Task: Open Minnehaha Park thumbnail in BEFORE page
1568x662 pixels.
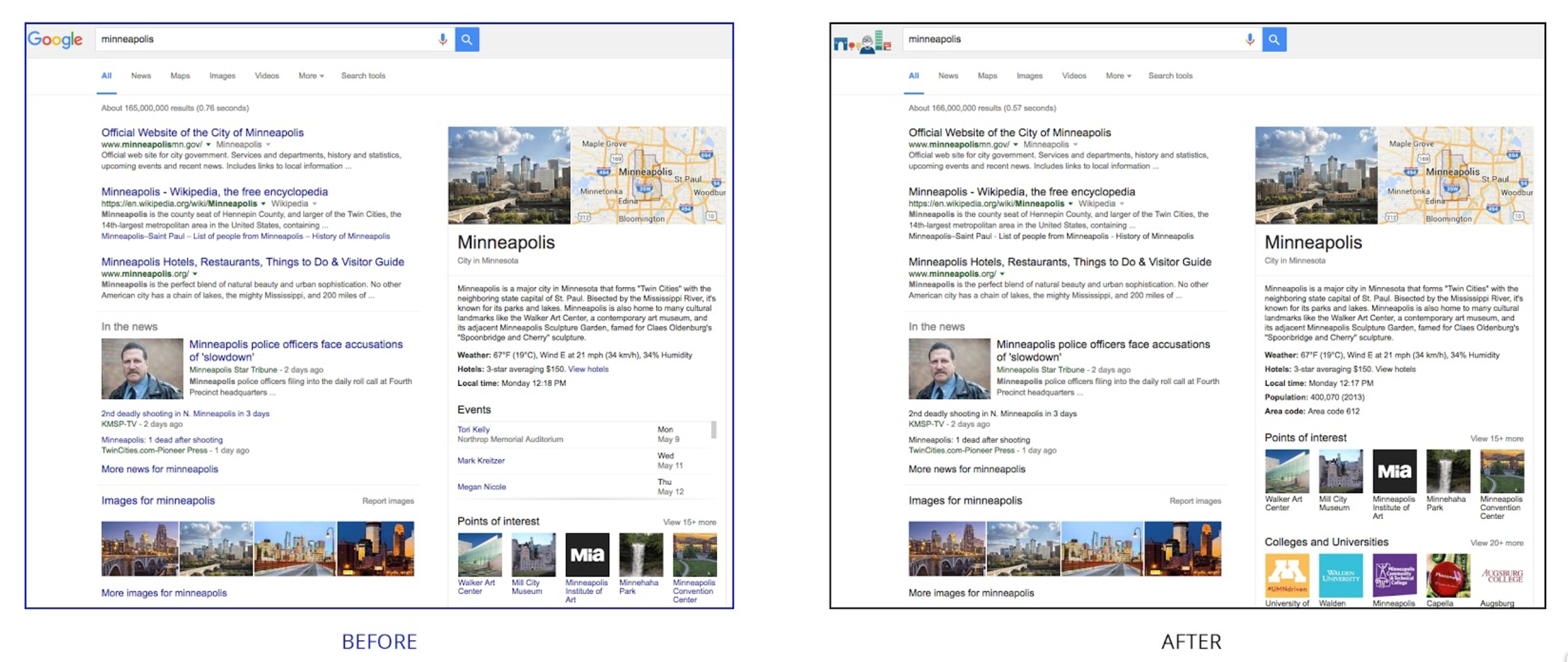Action: (641, 554)
